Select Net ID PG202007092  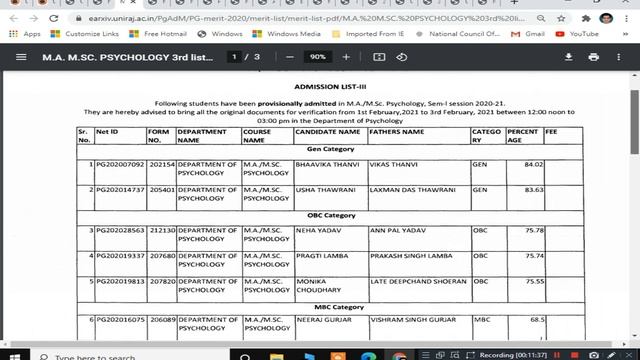coord(120,164)
